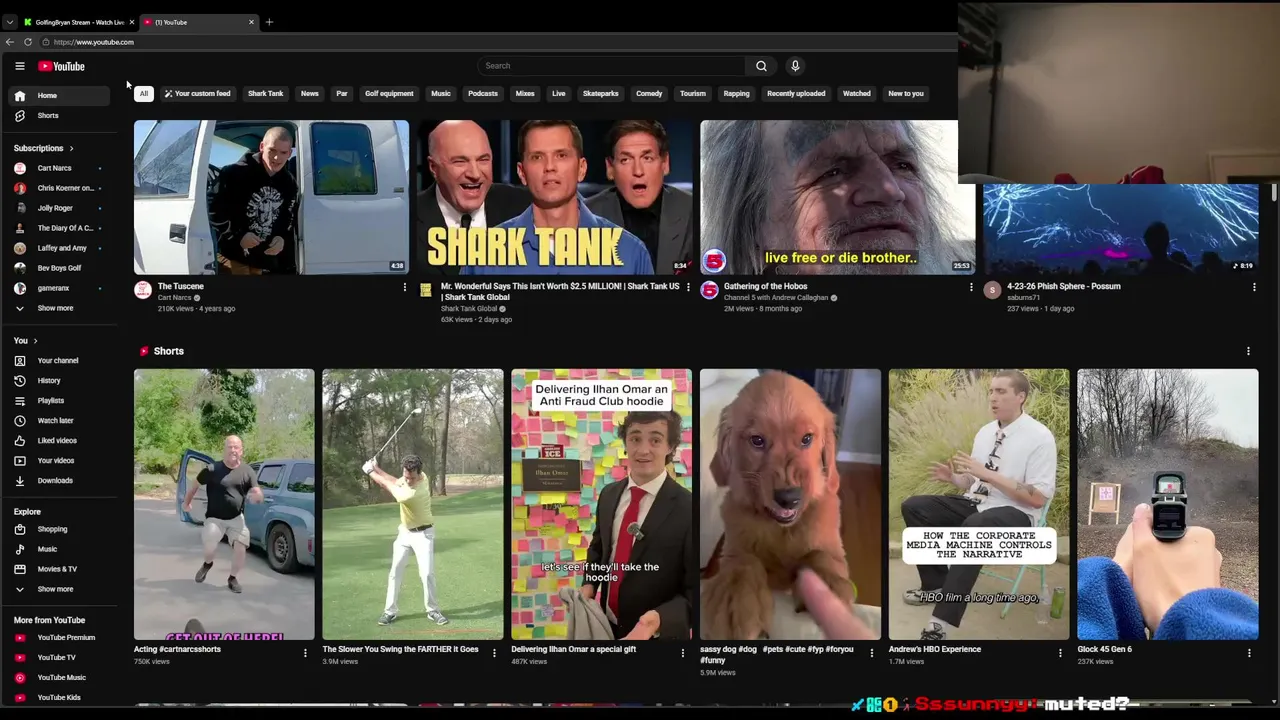Select the News chip
1280x720 pixels.
pyautogui.click(x=310, y=94)
